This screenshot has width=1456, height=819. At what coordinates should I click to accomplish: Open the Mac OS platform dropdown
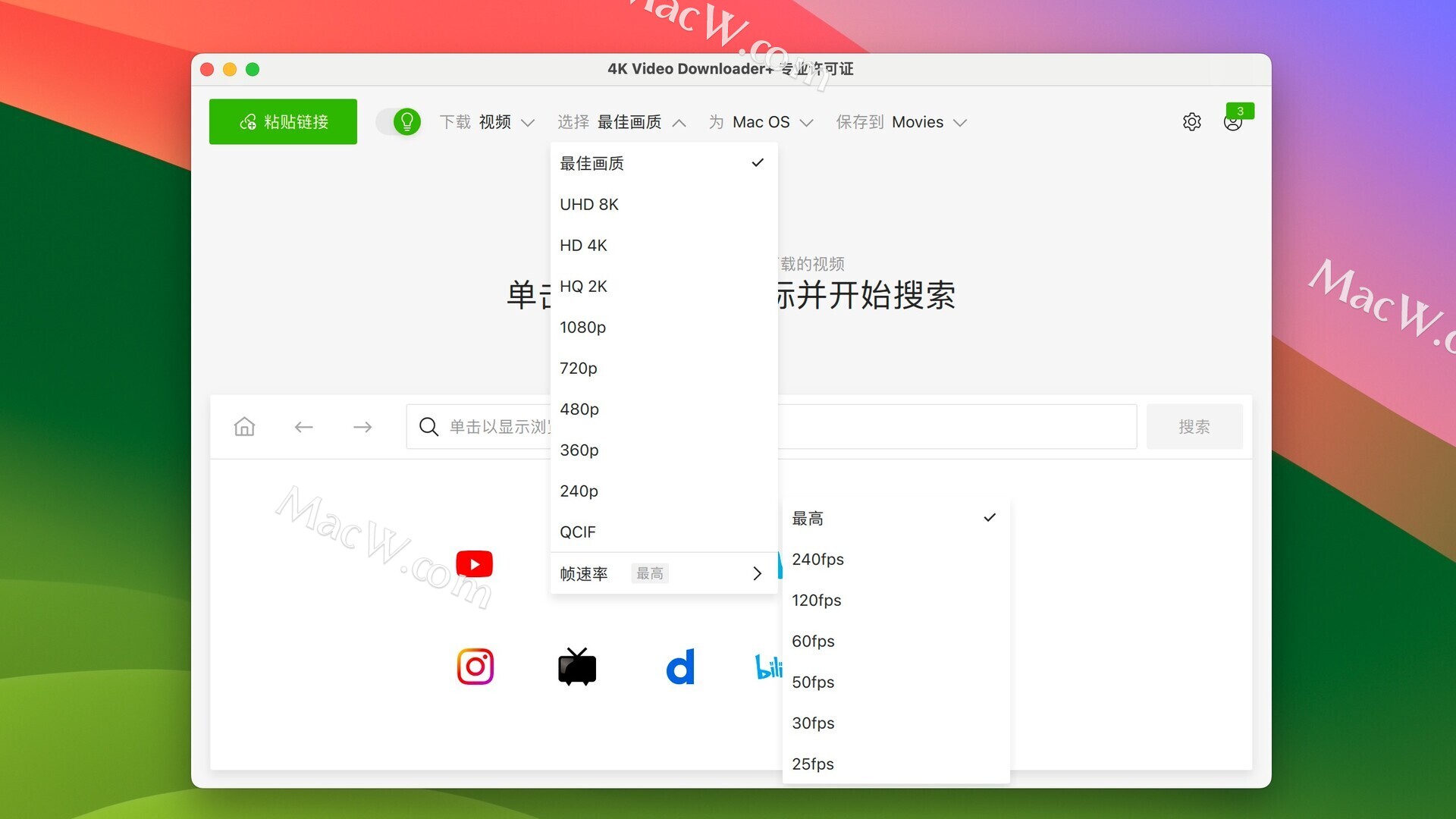tap(761, 122)
